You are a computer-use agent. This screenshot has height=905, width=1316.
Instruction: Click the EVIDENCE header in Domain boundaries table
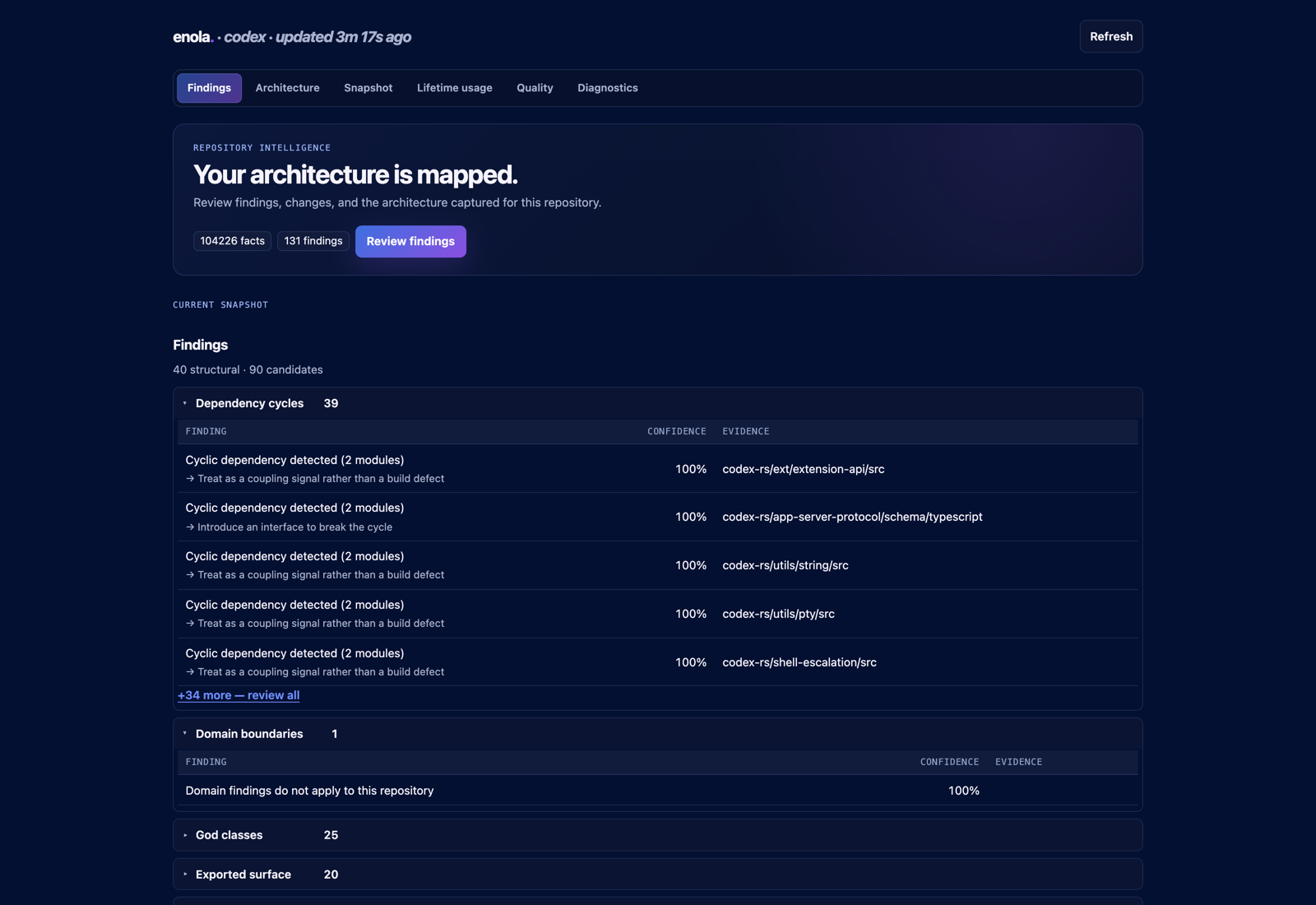pos(1018,762)
